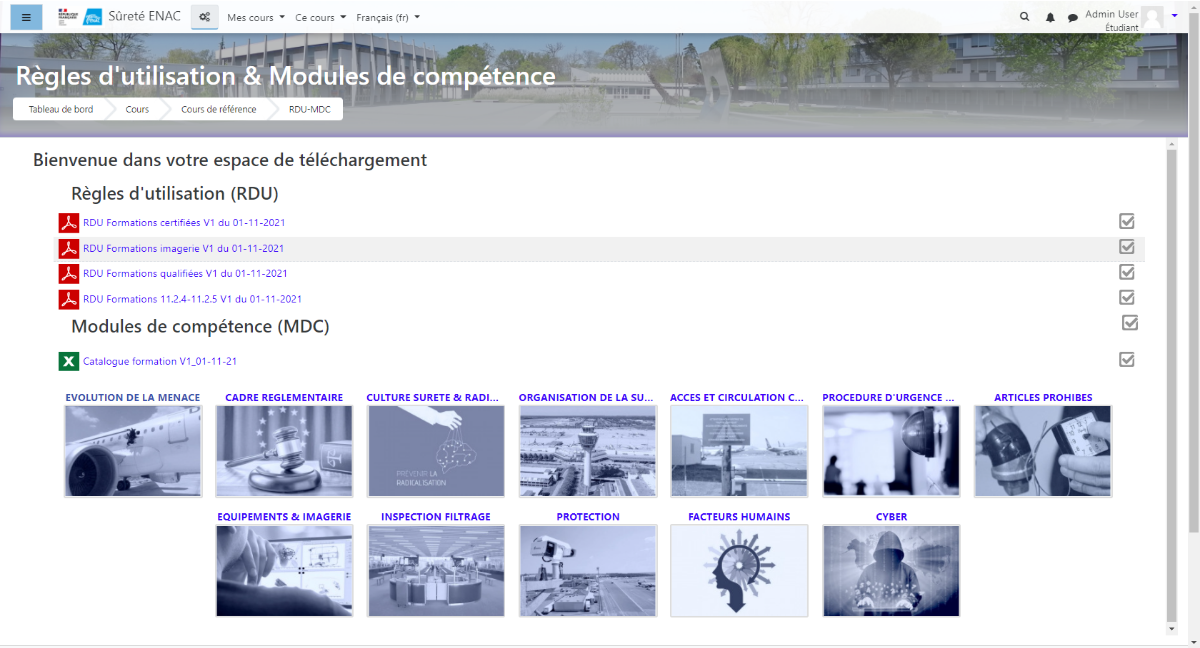
Task: Open the search magnifier icon
Action: click(x=1024, y=17)
